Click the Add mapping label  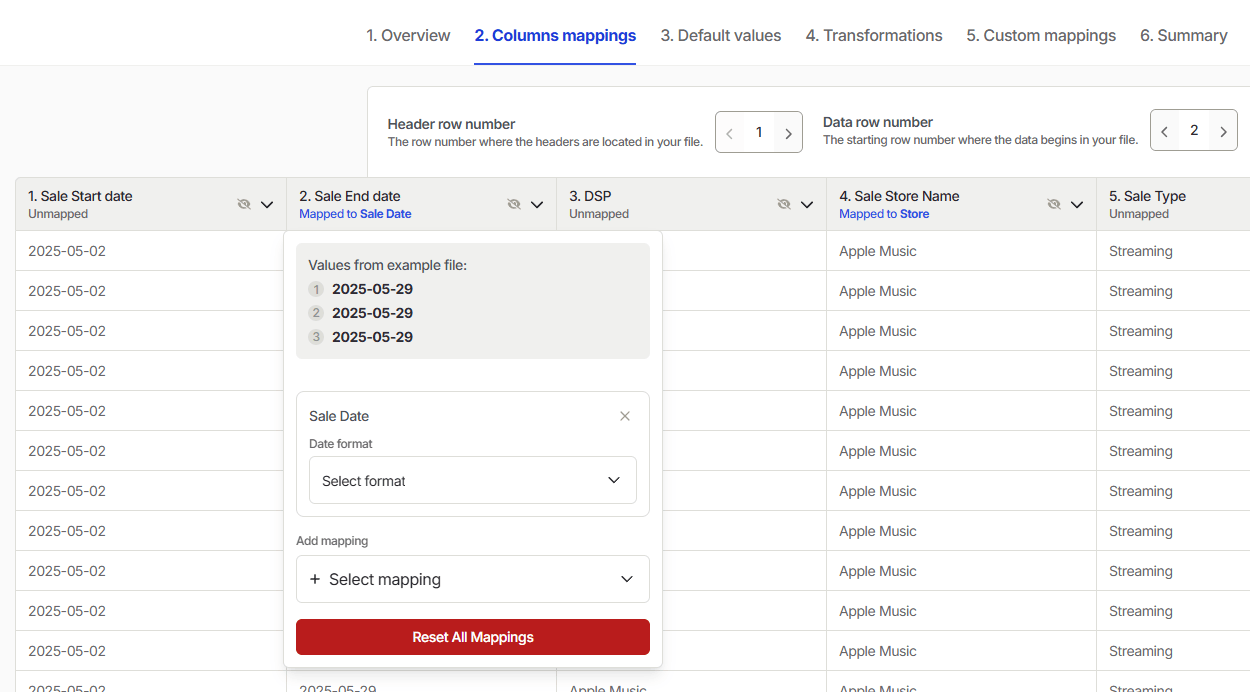pos(332,541)
